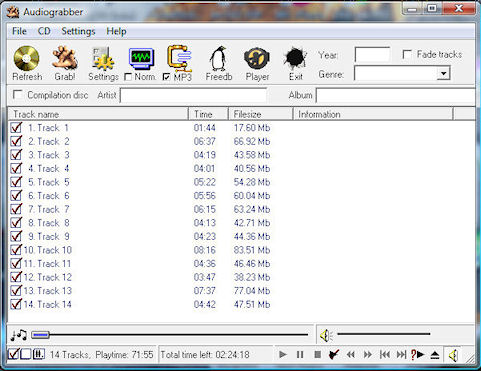The width and height of the screenshot is (481, 371).
Task: Click the question mark play icon
Action: [x=417, y=354]
